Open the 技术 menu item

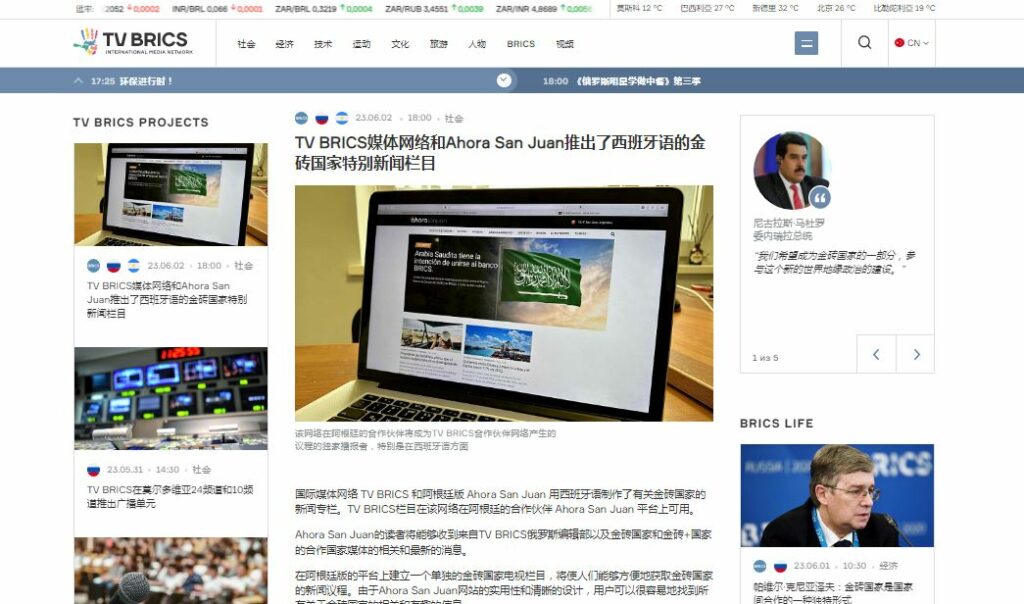tap(323, 44)
